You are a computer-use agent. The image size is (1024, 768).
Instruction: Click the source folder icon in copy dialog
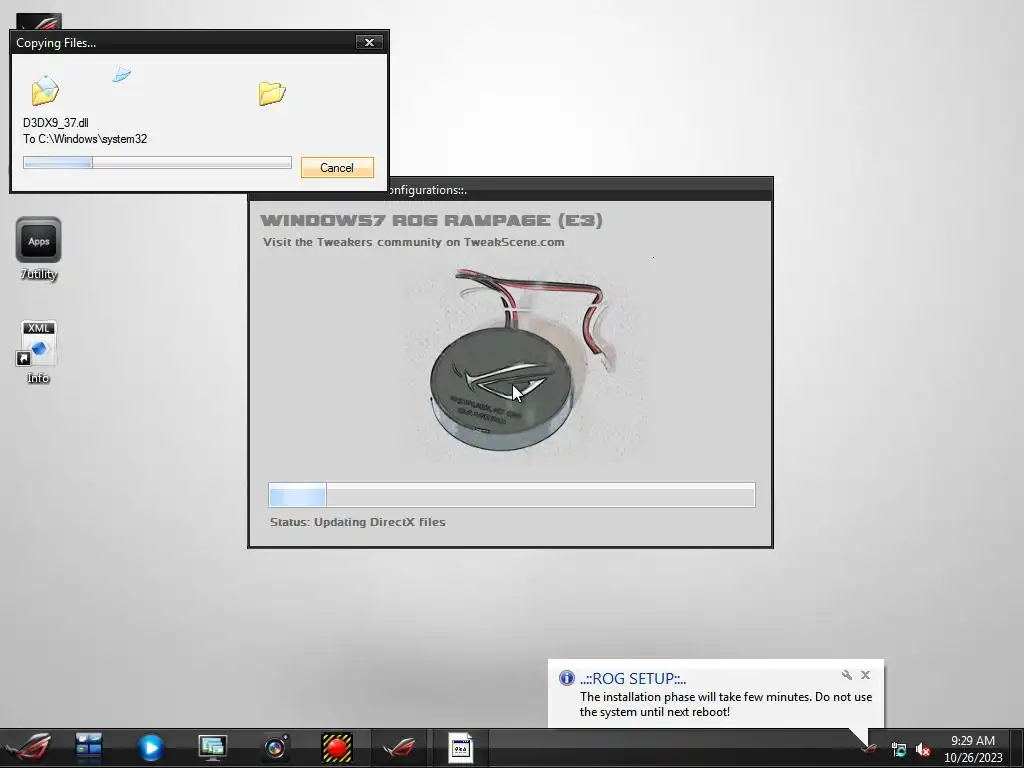tap(45, 90)
